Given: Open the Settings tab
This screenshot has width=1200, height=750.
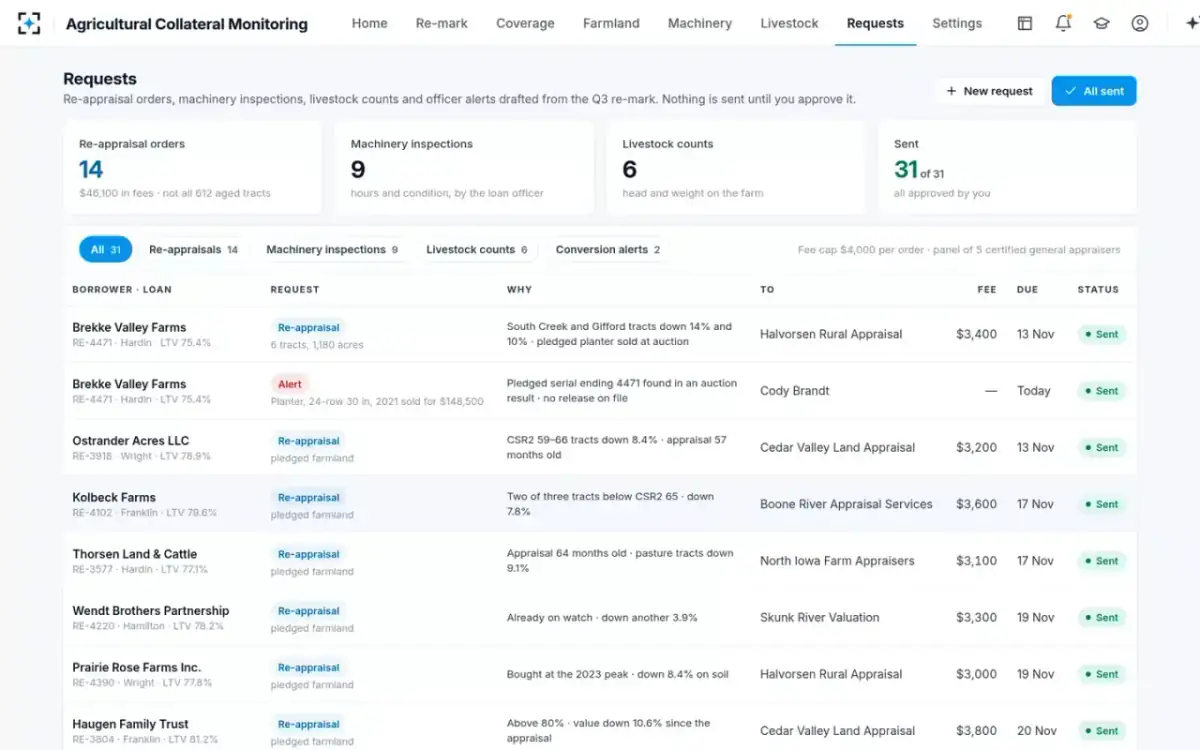Looking at the screenshot, I should pyautogui.click(x=957, y=23).
